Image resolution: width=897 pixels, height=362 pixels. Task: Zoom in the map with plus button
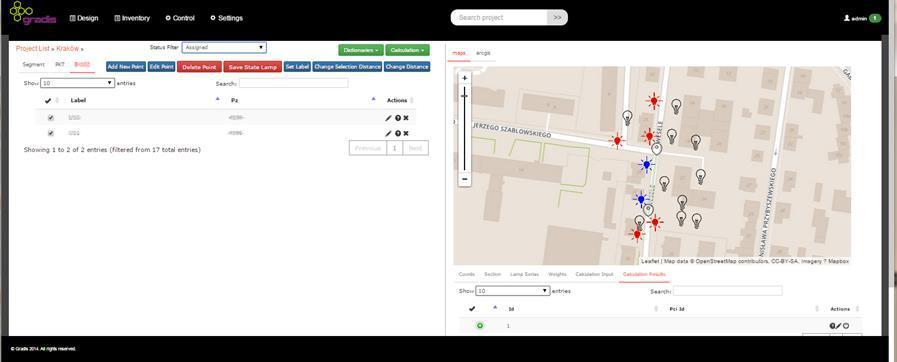click(465, 78)
